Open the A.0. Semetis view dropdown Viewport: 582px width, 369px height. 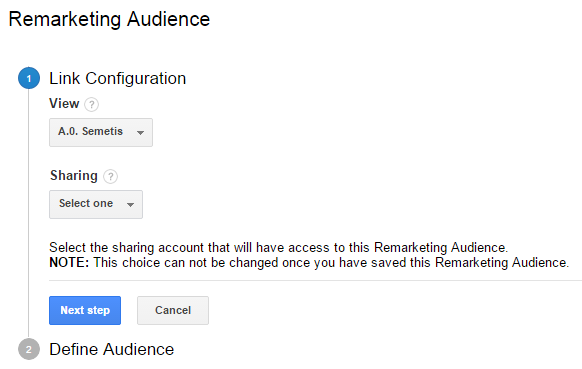point(101,133)
